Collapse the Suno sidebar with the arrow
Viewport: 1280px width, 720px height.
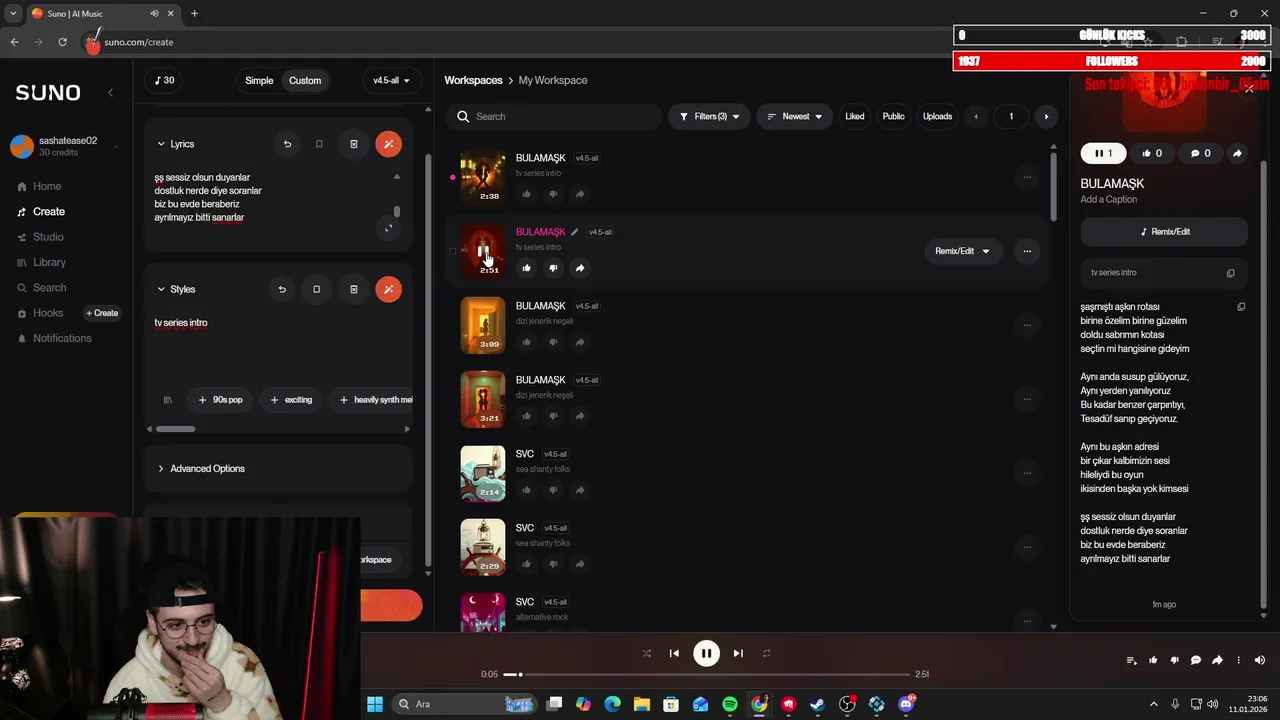pos(110,92)
